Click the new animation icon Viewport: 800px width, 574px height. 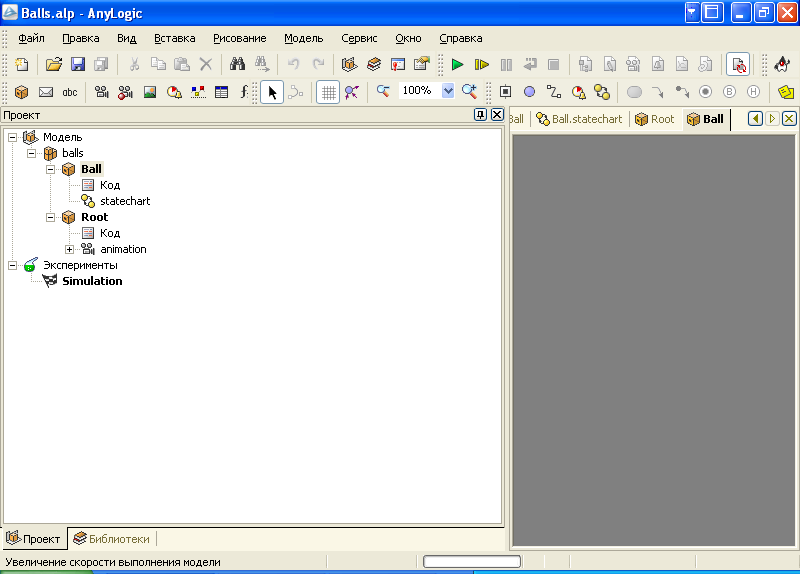102,92
